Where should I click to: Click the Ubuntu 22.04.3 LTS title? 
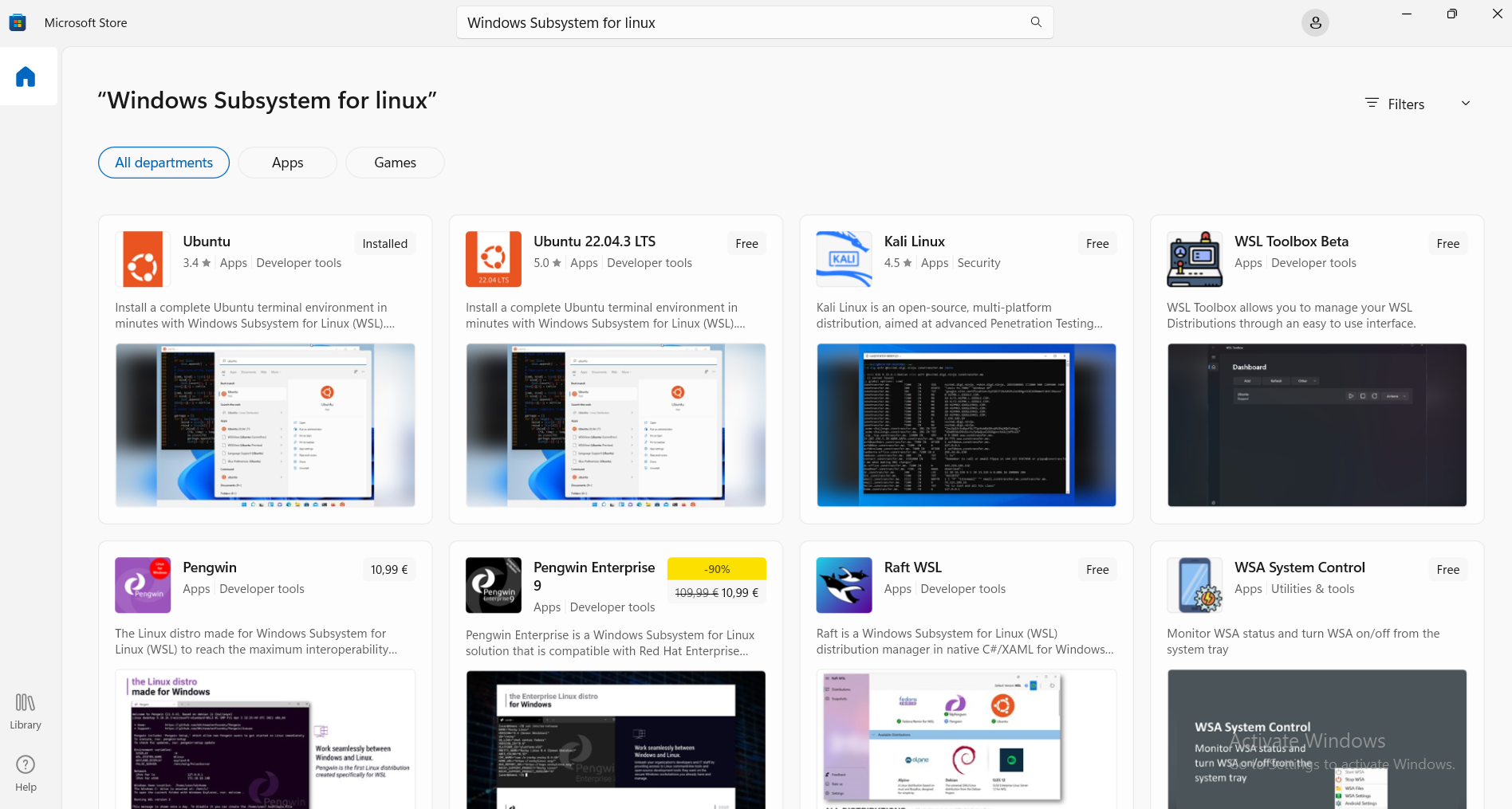pos(594,242)
